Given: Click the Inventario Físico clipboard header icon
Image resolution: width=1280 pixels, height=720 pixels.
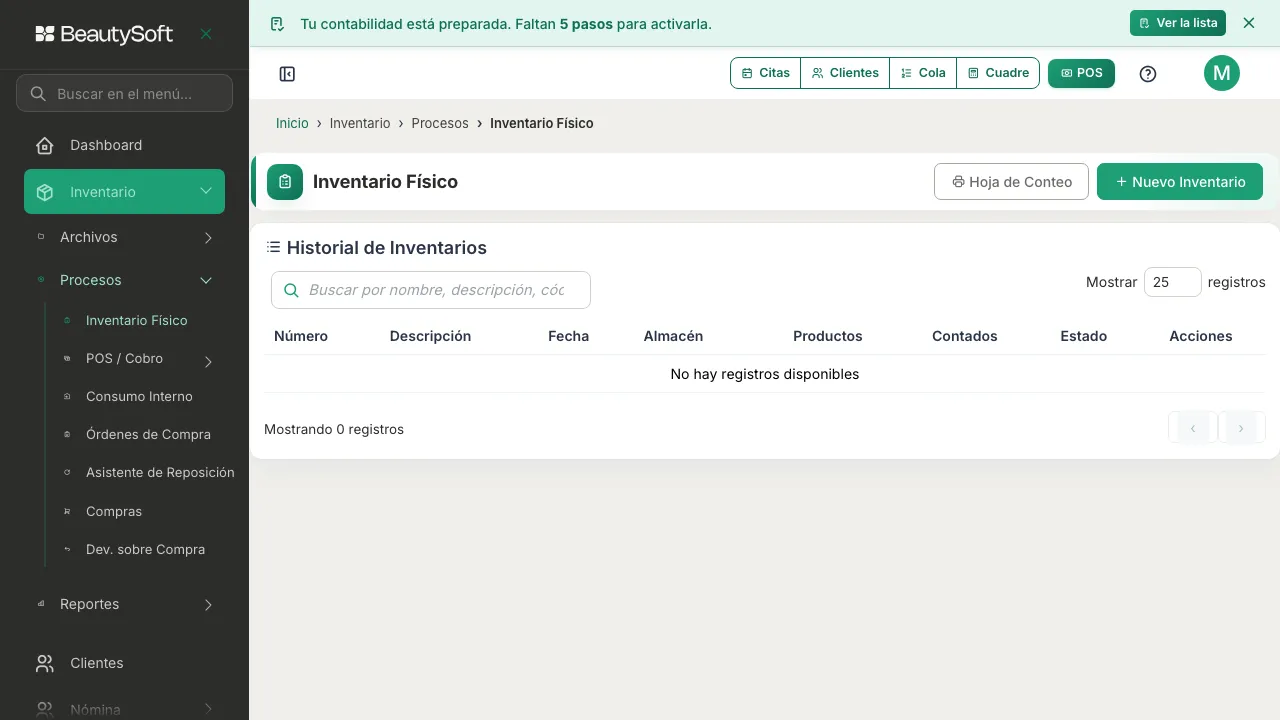Looking at the screenshot, I should tap(285, 182).
